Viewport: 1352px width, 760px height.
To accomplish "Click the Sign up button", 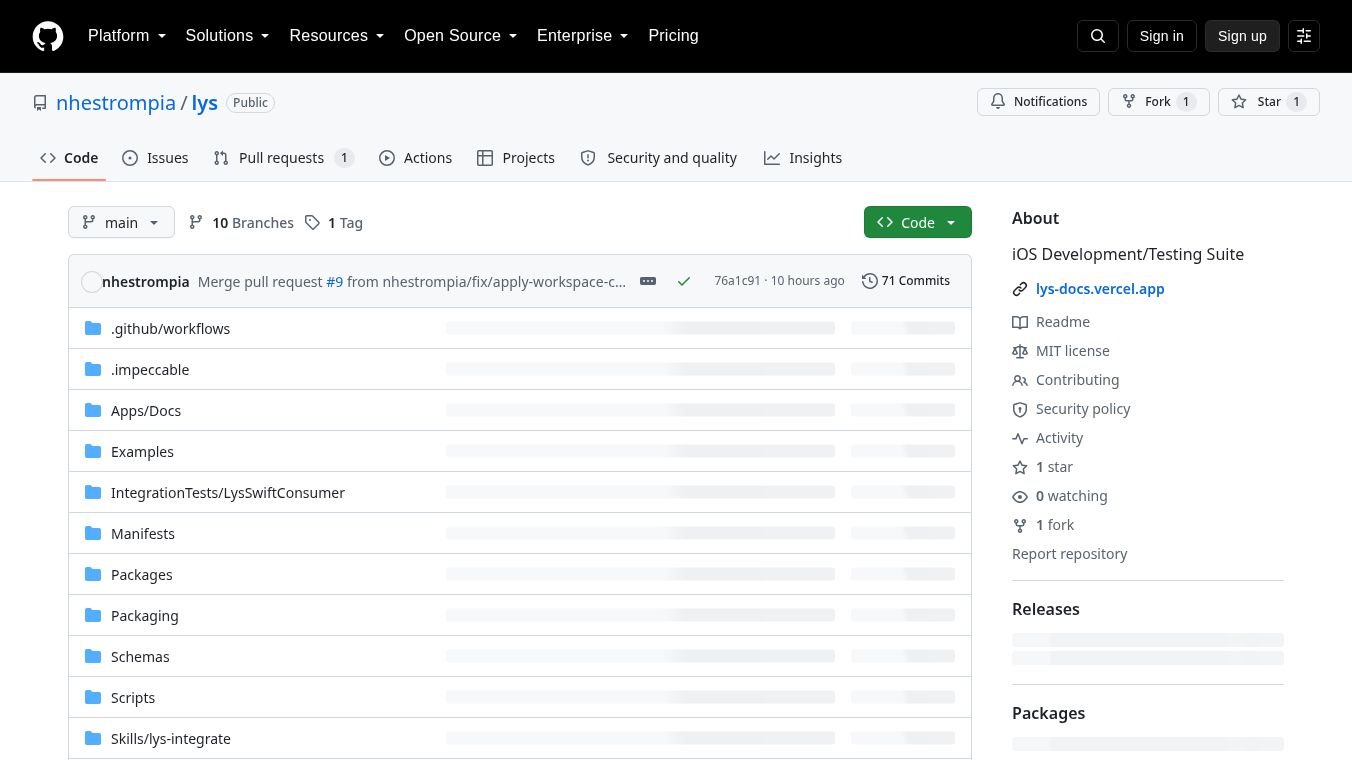I will click(x=1242, y=36).
